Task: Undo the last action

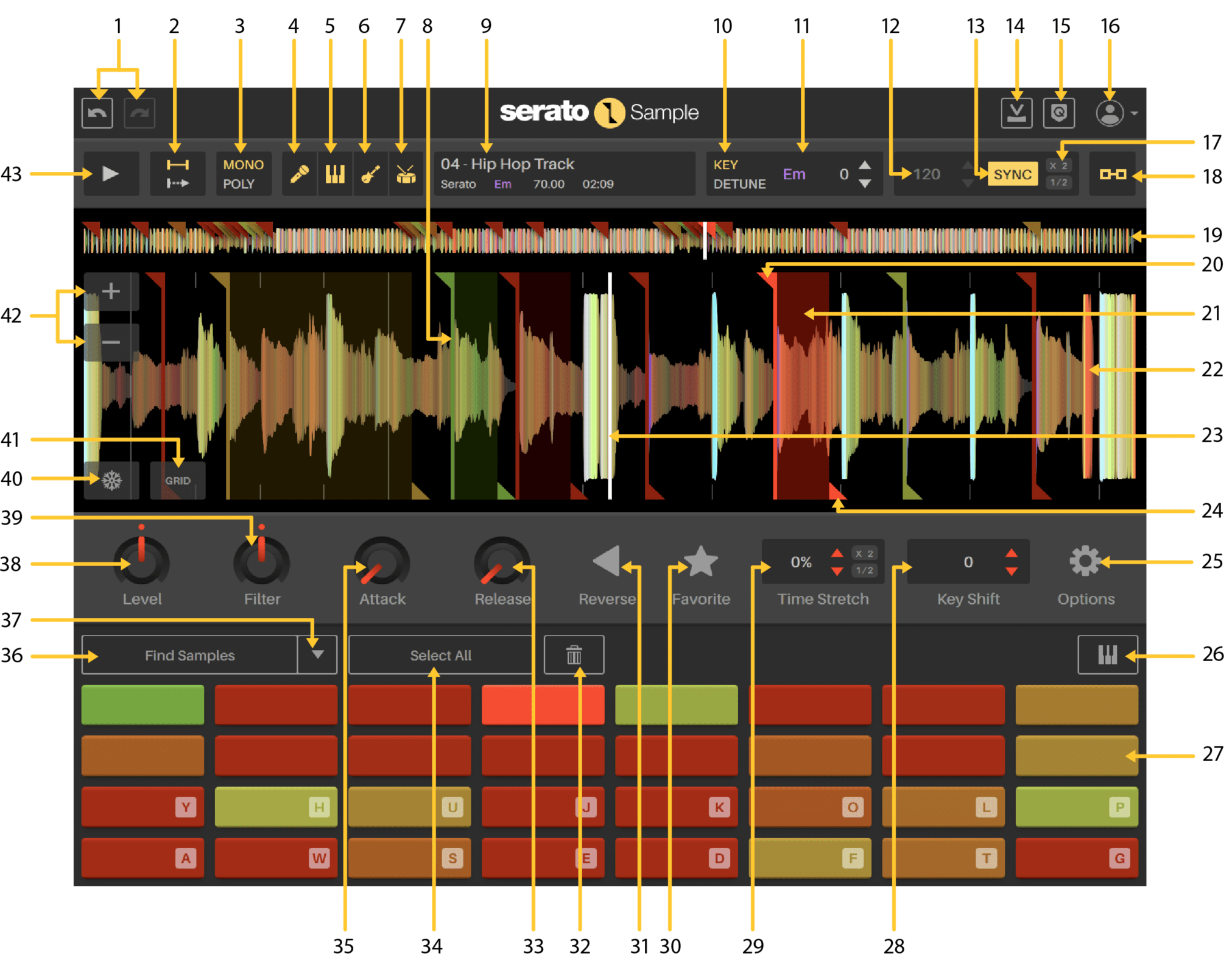Action: (x=97, y=112)
